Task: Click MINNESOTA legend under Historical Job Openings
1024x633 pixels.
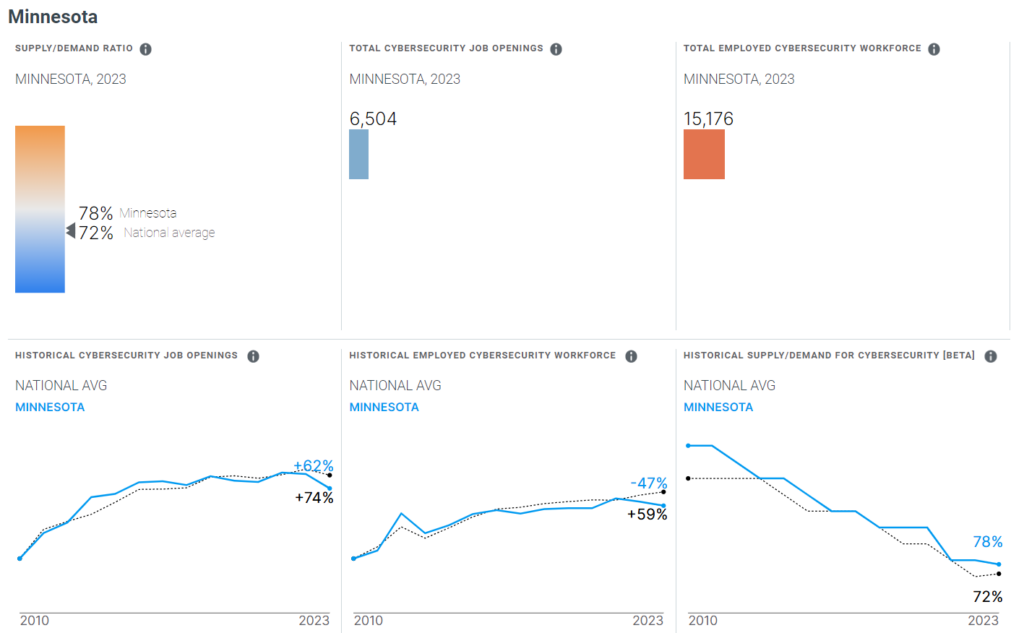Action: click(50, 407)
